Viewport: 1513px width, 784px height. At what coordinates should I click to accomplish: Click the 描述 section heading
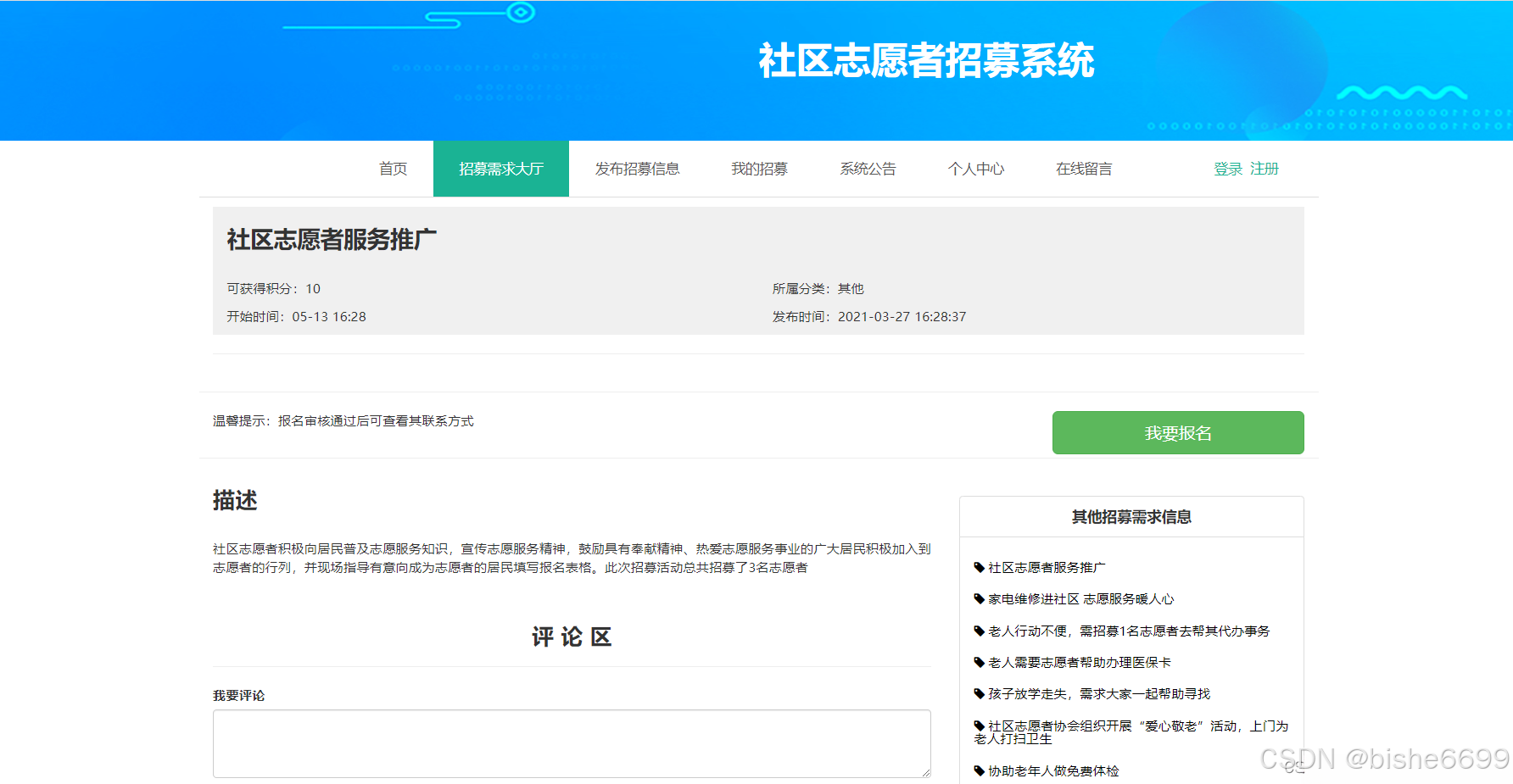(235, 500)
